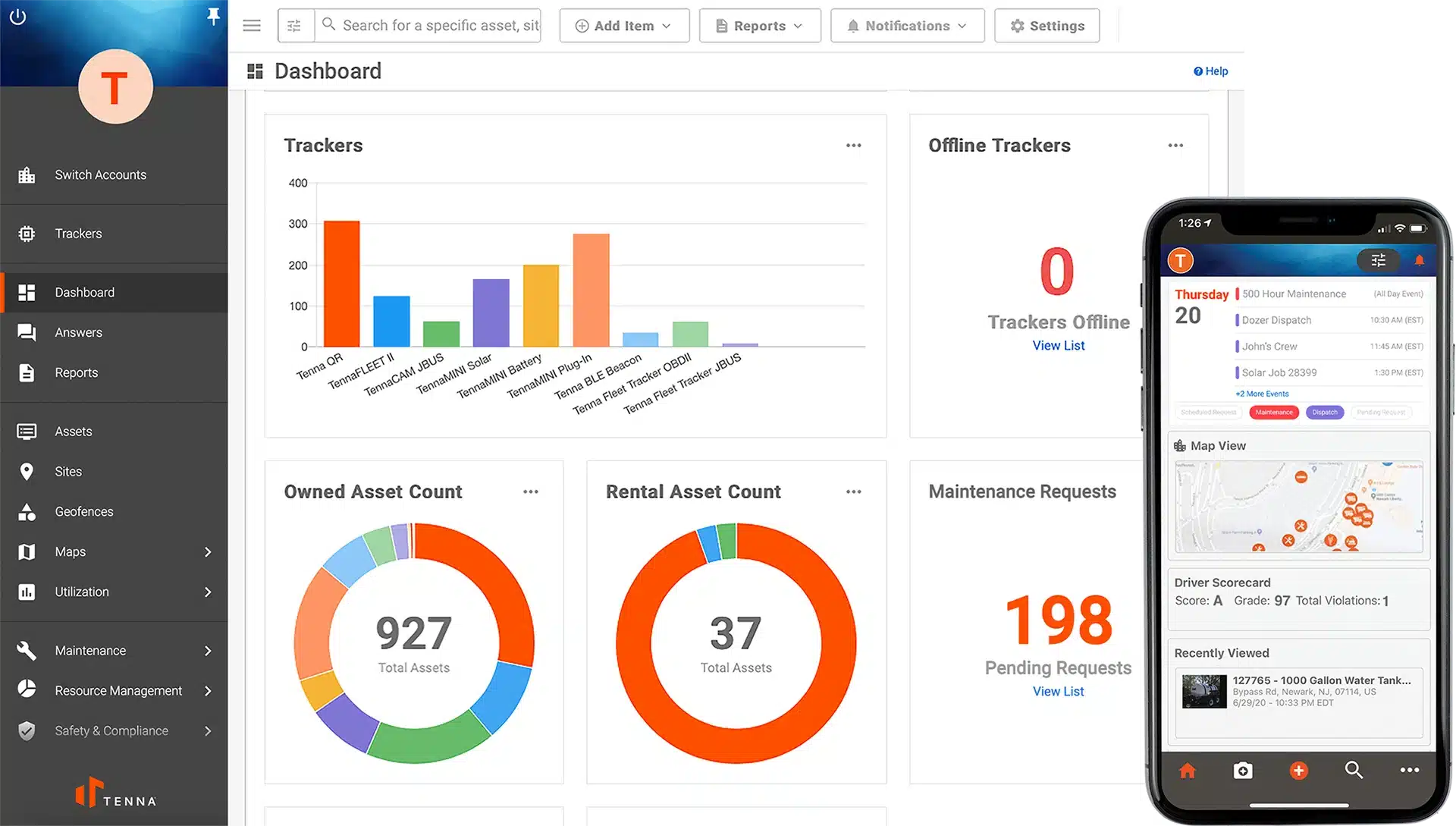Viewport: 1456px width, 826px height.
Task: Tap the phone search magnifier icon
Action: click(x=1354, y=771)
